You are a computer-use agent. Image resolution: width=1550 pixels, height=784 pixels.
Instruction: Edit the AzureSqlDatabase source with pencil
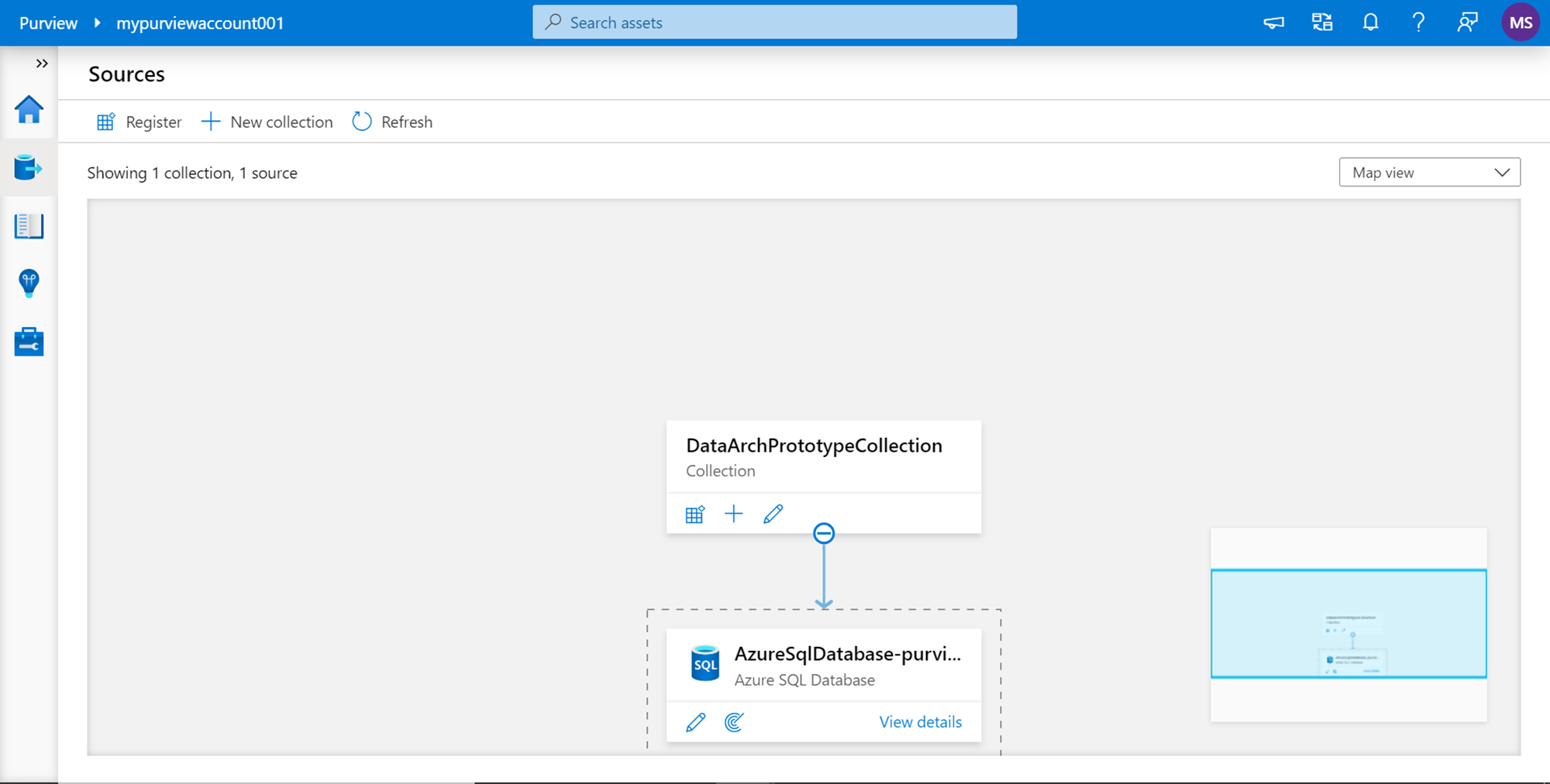[695, 722]
